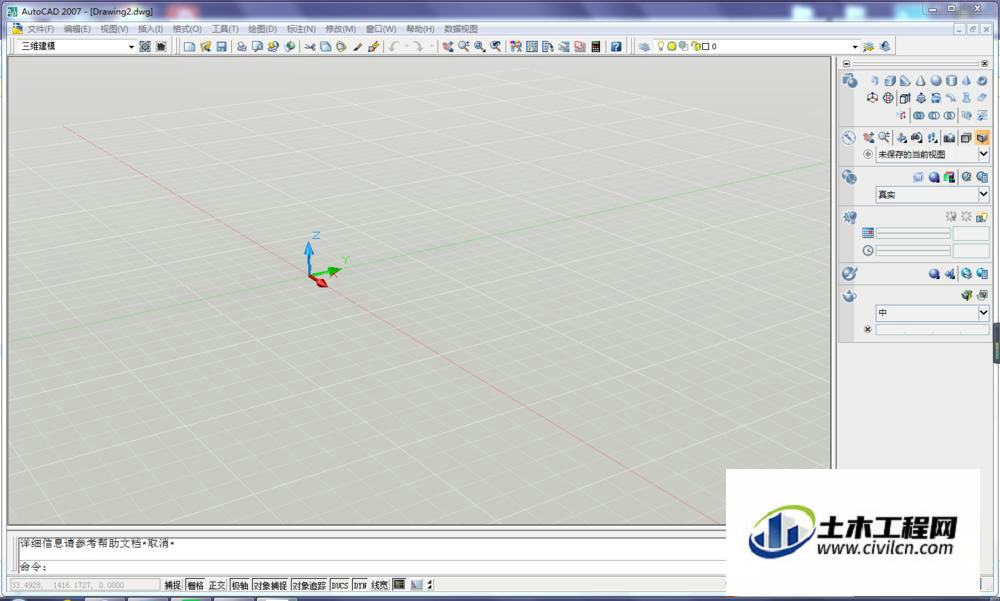This screenshot has height=601, width=1000.
Task: Select the Wedge solid tool
Action: (x=905, y=81)
